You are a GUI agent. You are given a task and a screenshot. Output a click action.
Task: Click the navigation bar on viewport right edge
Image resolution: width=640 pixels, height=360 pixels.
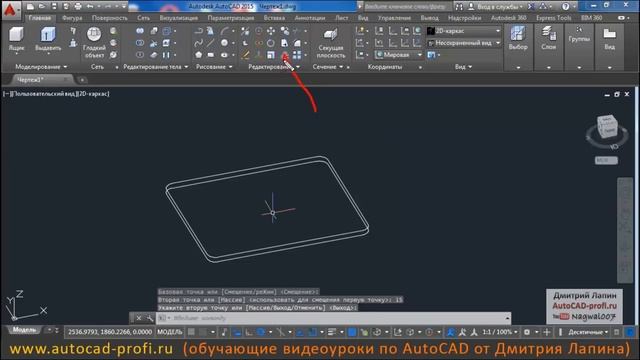point(625,230)
